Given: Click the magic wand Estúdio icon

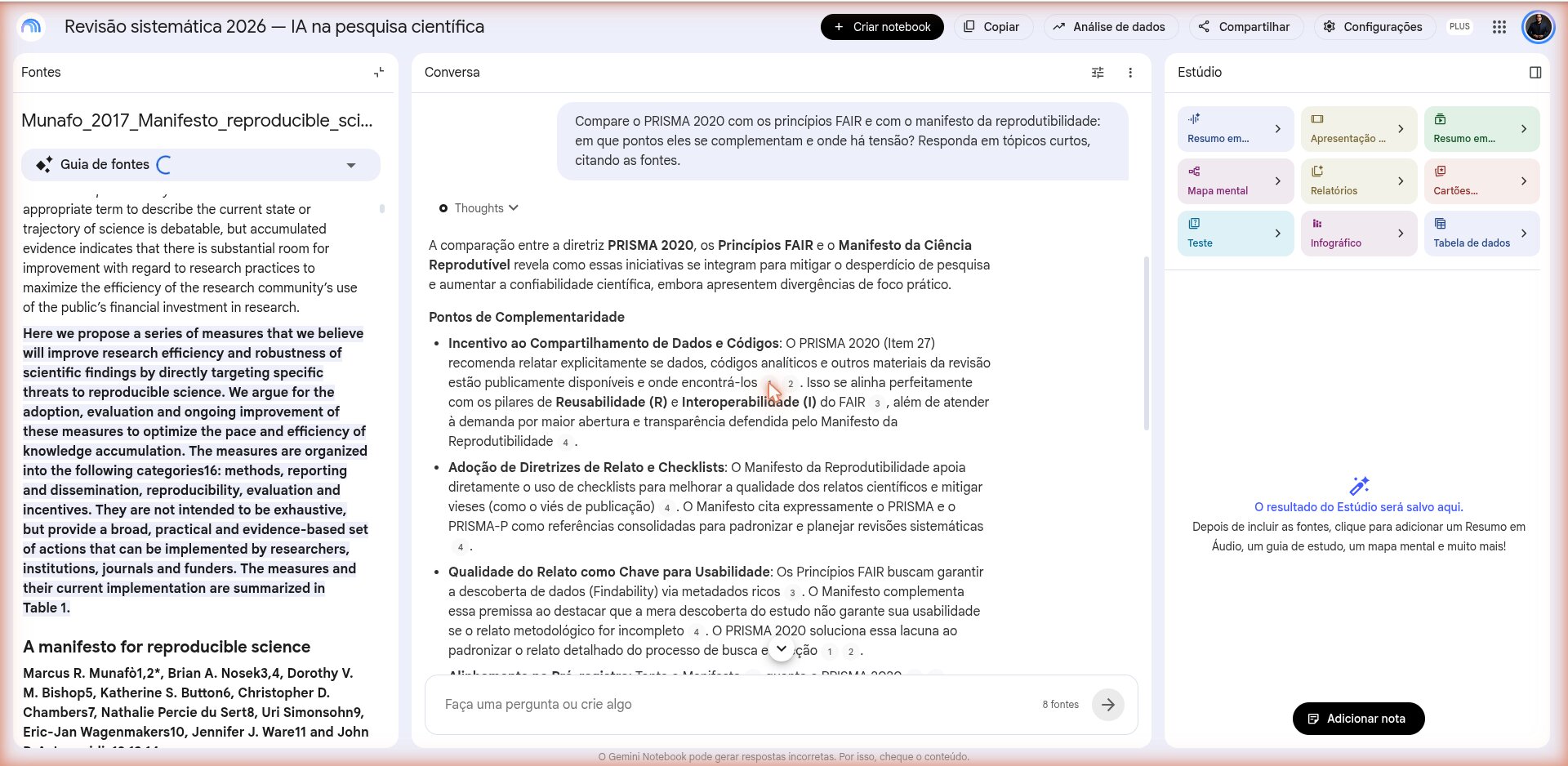Looking at the screenshot, I should coord(1359,486).
